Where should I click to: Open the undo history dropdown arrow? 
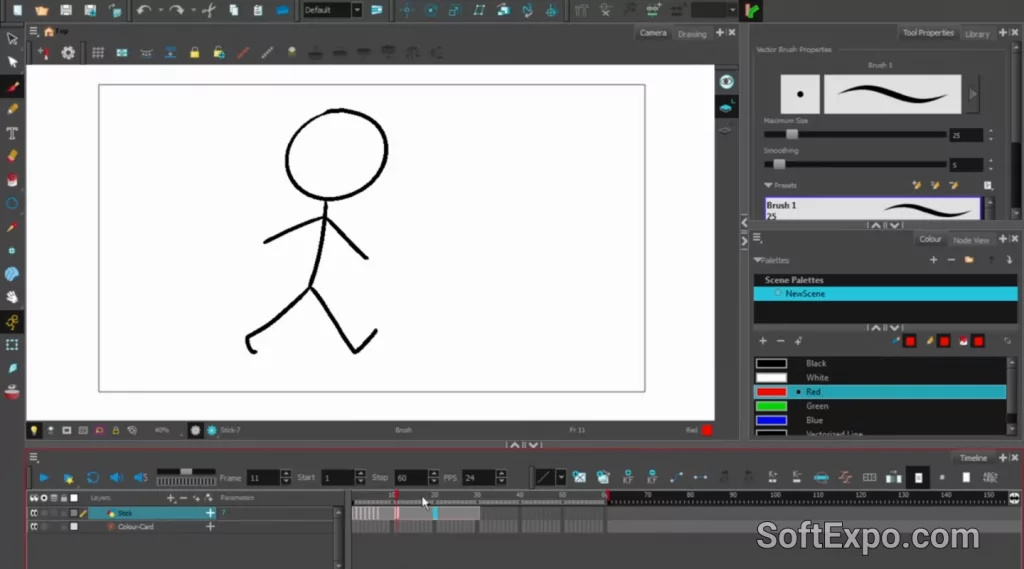[161, 10]
